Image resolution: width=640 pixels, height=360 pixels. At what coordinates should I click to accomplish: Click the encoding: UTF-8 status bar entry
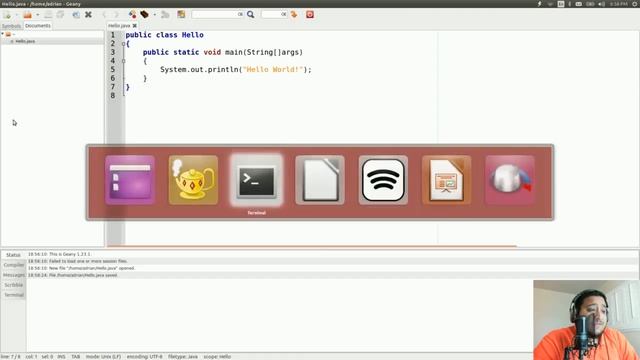144,357
